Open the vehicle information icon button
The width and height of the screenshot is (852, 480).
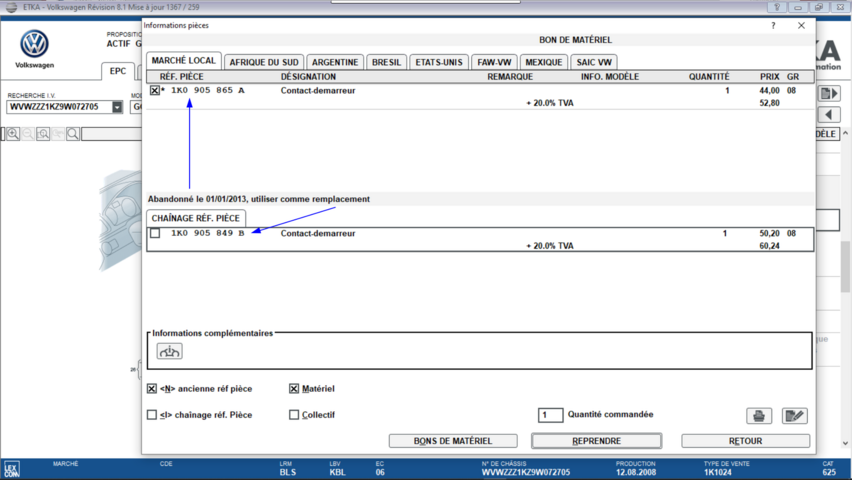click(x=170, y=351)
